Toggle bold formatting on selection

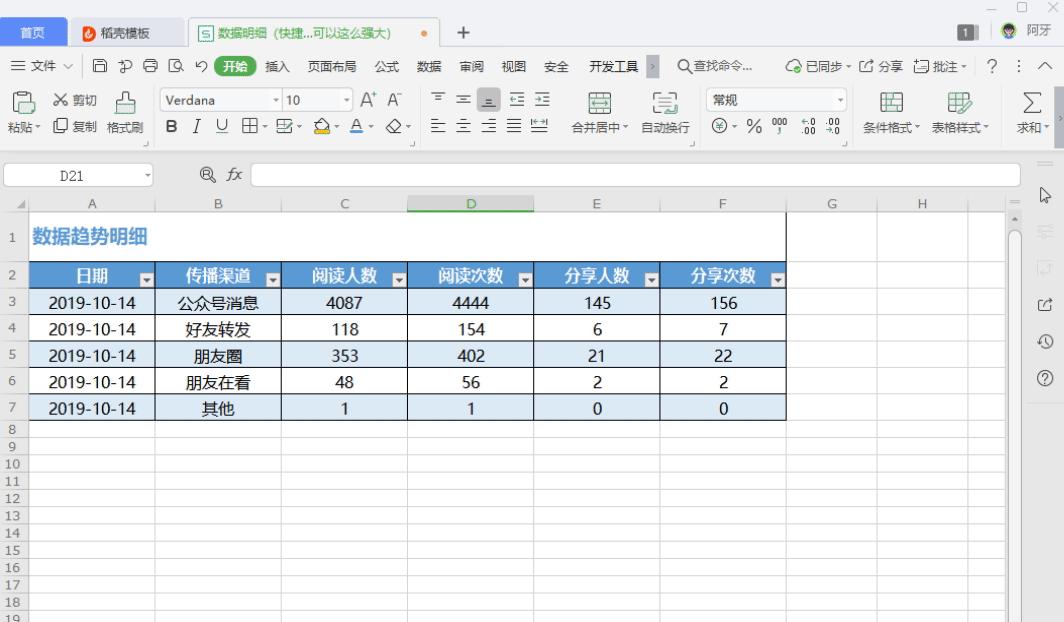click(170, 126)
